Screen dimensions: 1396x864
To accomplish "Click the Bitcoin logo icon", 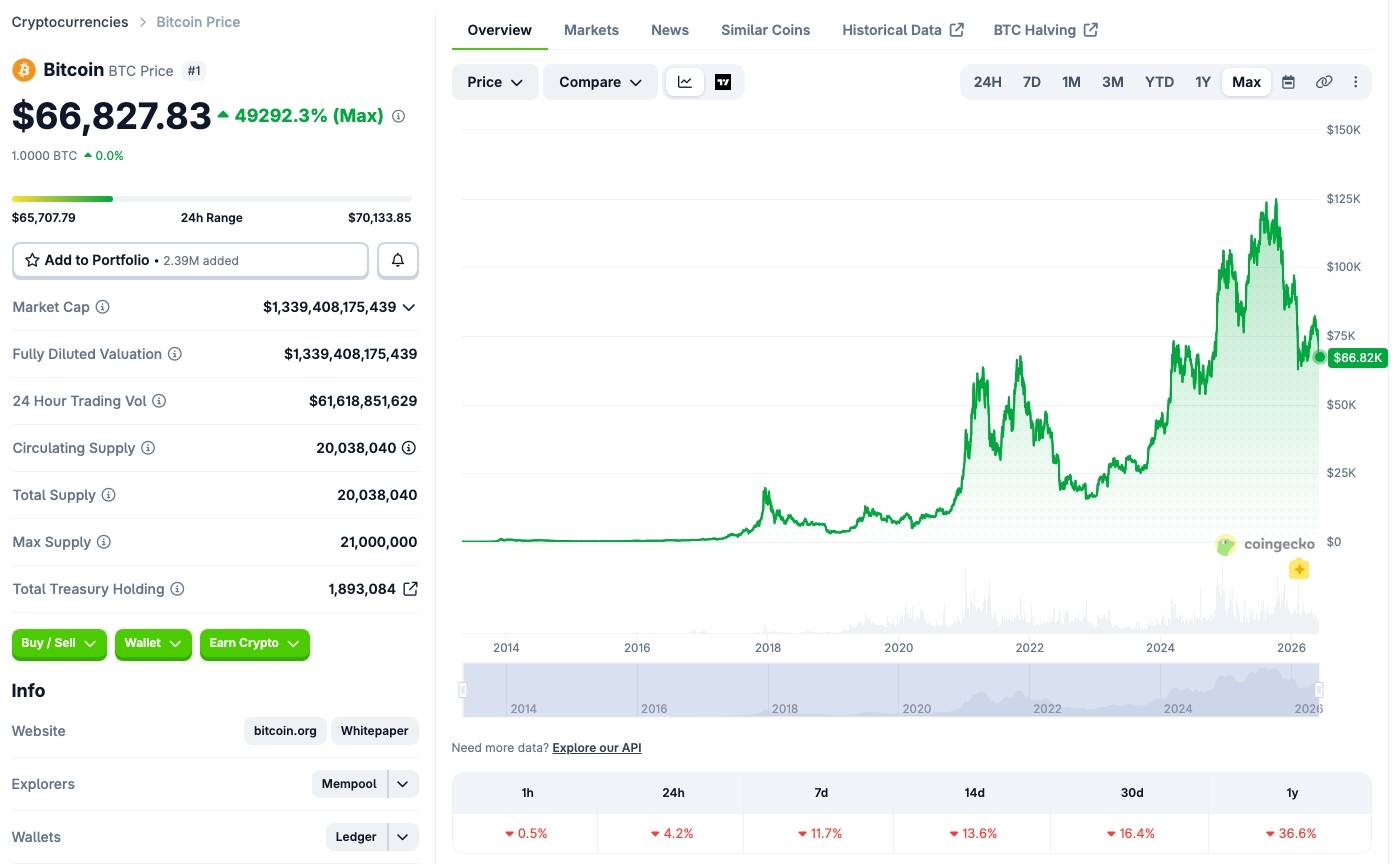I will [24, 70].
